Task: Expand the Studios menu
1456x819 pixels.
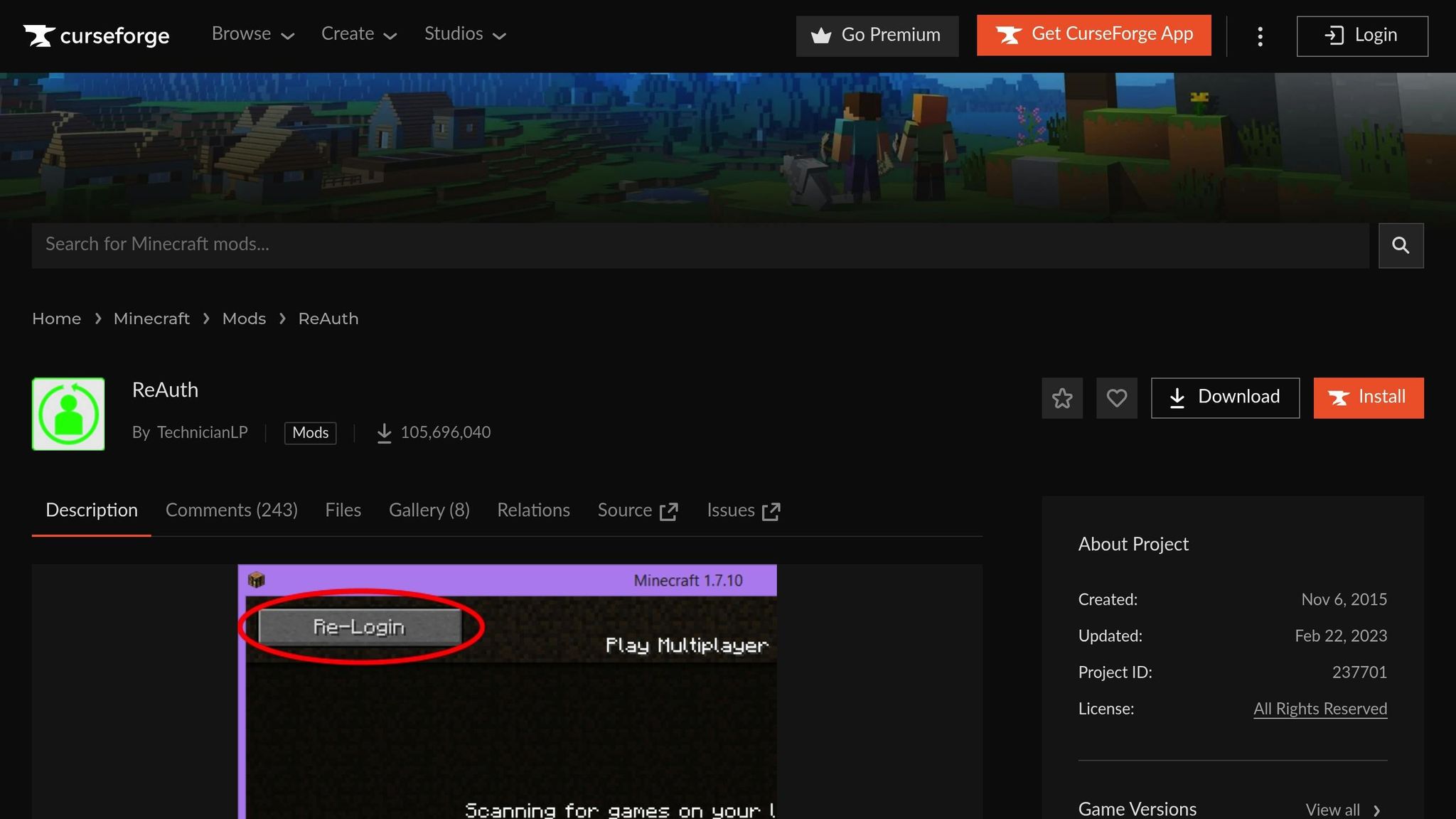Action: (465, 34)
